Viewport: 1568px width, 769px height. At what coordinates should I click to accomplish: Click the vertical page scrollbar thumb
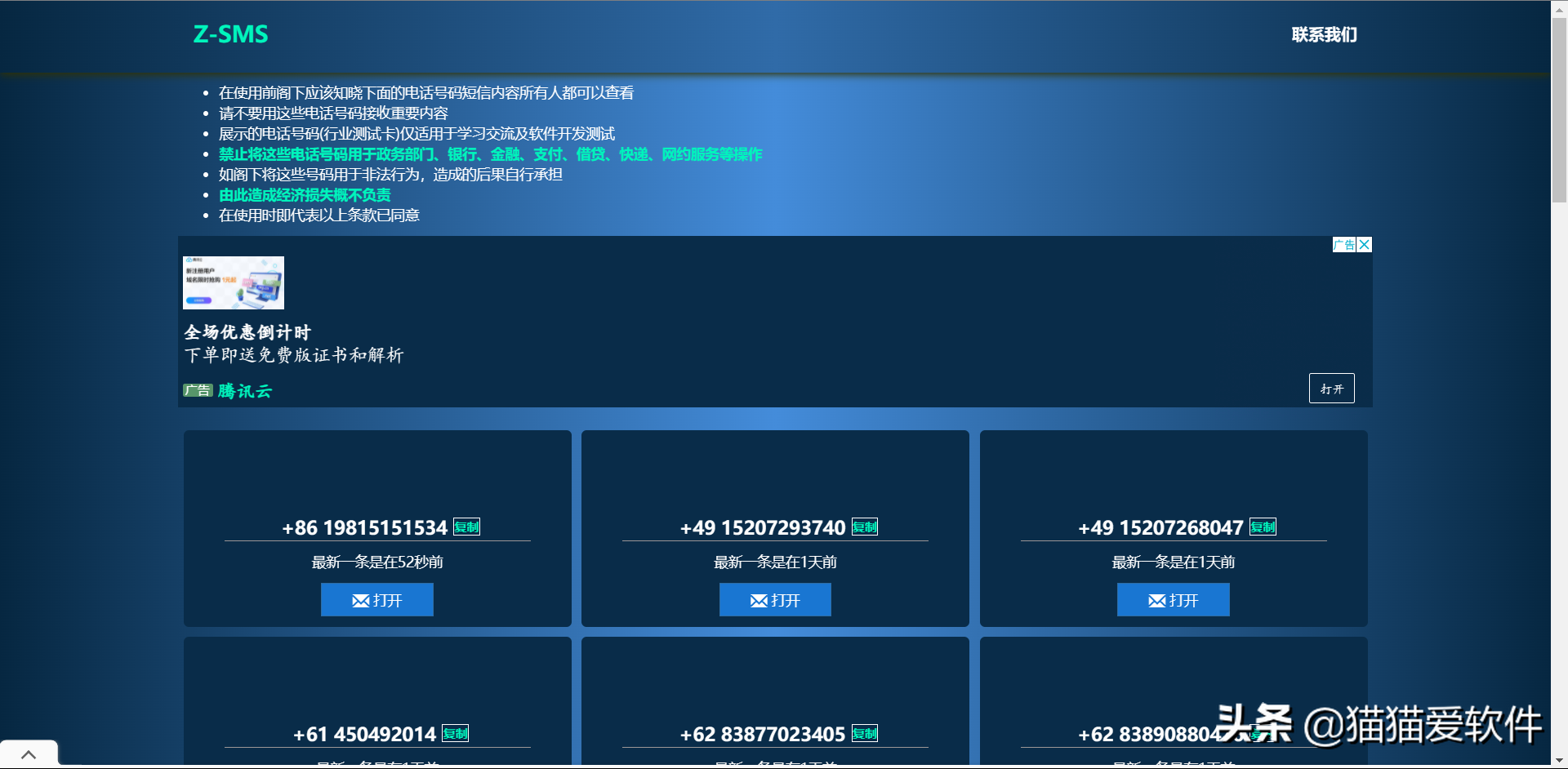(1559, 109)
